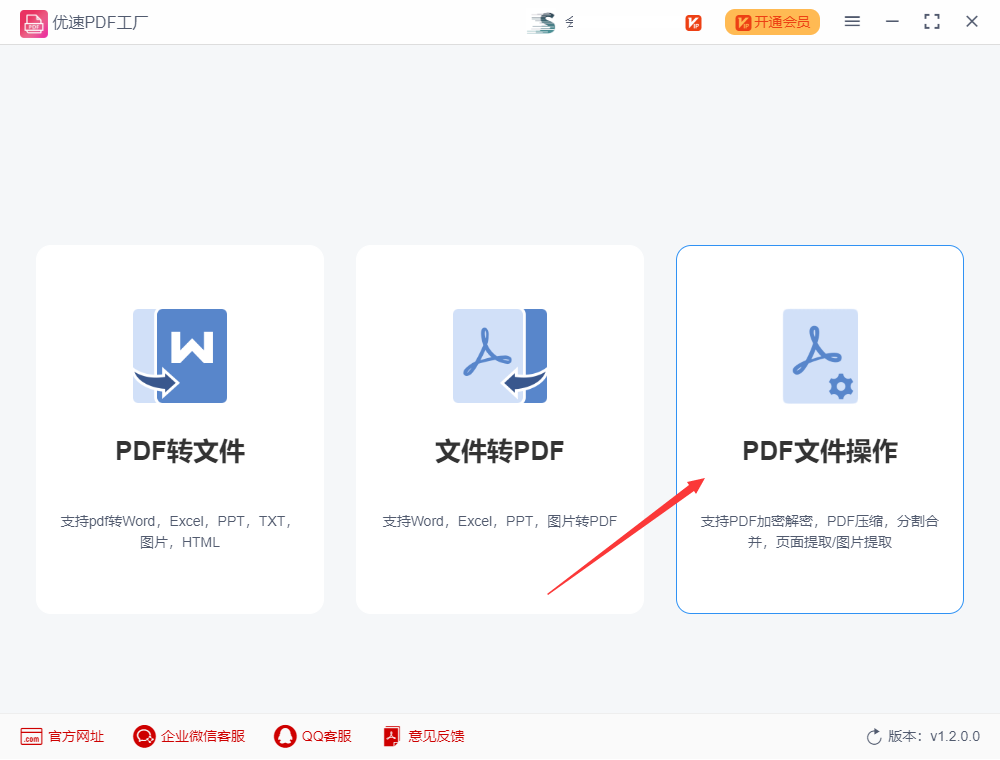Select the PDF转文件 heading
The image size is (1000, 760).
180,451
